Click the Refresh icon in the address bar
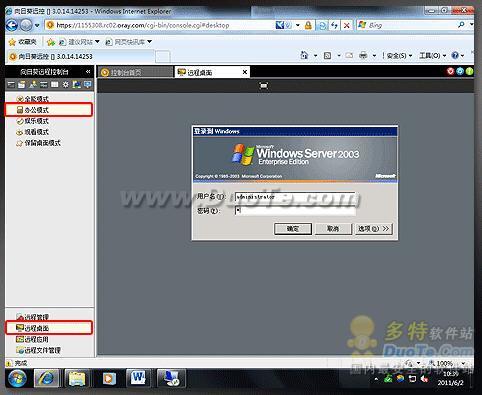This screenshot has height=395, width=482. pyautogui.click(x=322, y=25)
